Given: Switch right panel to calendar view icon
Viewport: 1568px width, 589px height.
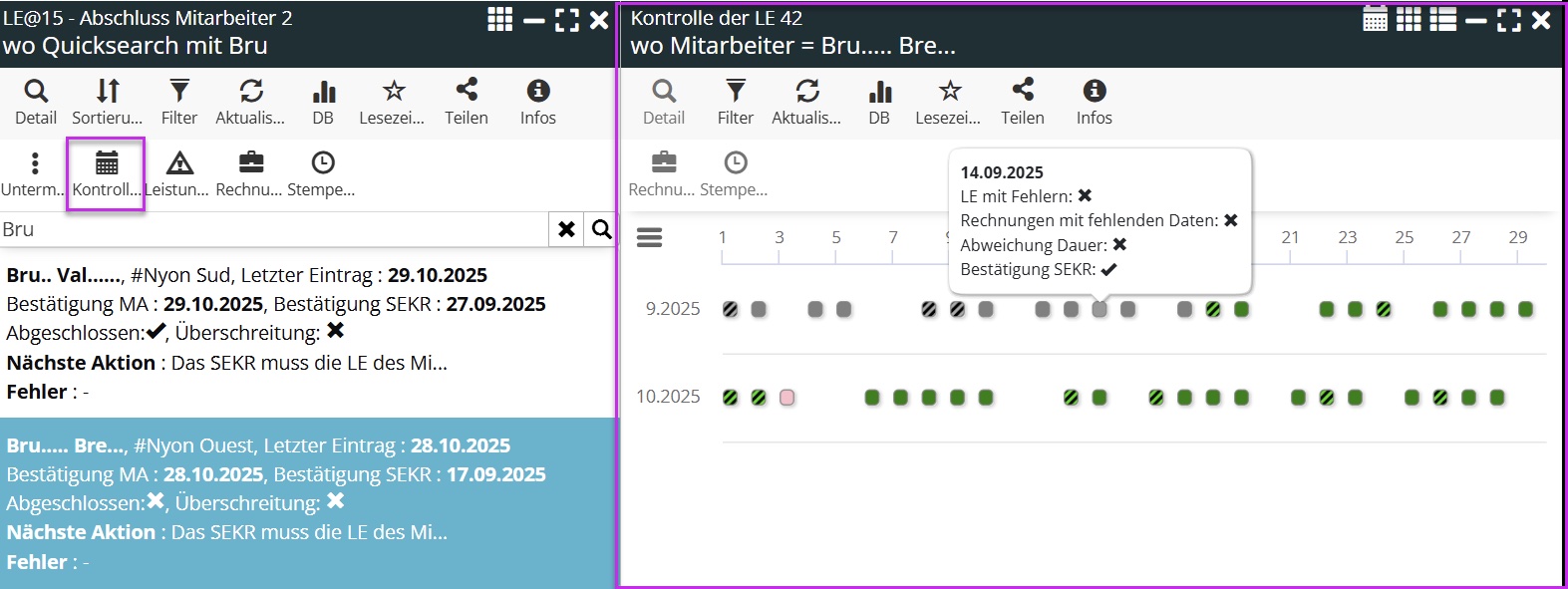Looking at the screenshot, I should point(1375,19).
